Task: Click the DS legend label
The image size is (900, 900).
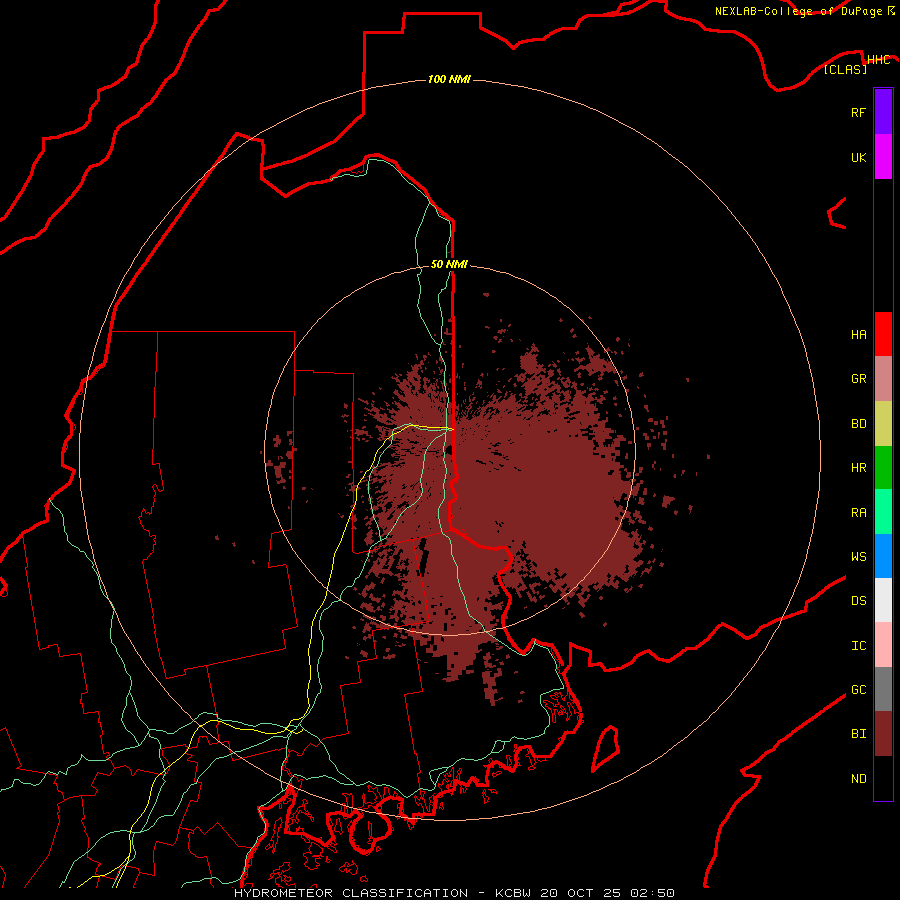Action: coord(858,601)
